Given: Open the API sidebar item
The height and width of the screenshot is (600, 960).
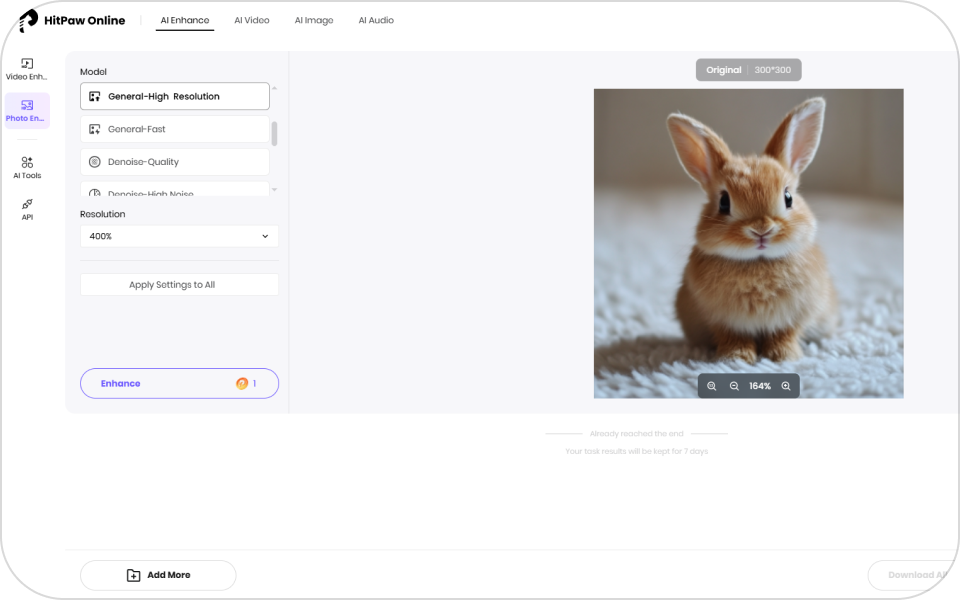Looking at the screenshot, I should point(27,209).
